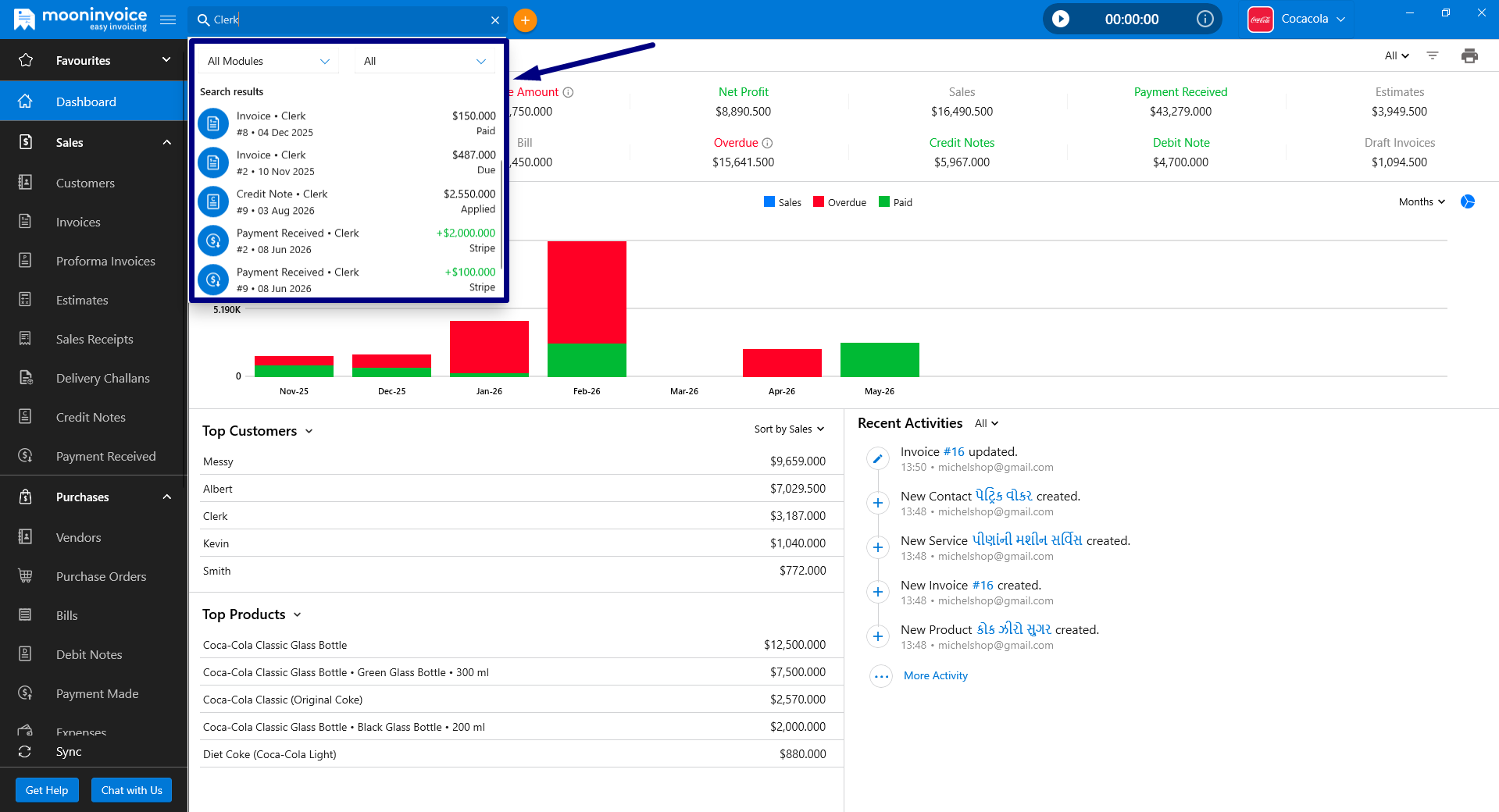Click the Delivery Challans sidebar icon
1499x812 pixels.
(25, 378)
